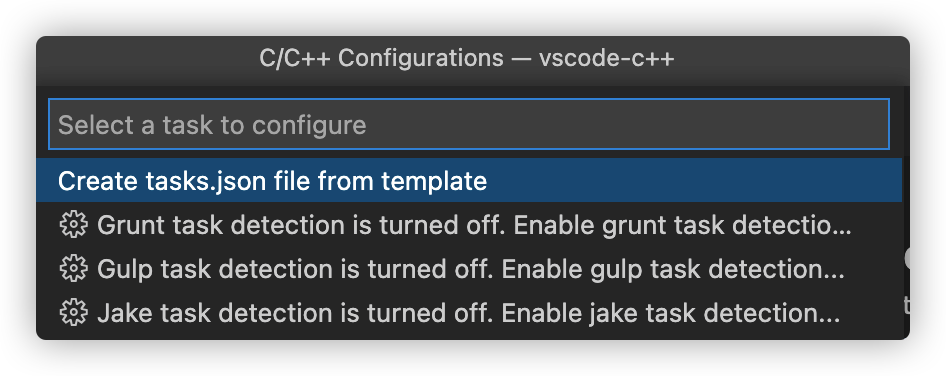946x376 pixels.
Task: Enable gulp task detection entry
Action: [469, 269]
